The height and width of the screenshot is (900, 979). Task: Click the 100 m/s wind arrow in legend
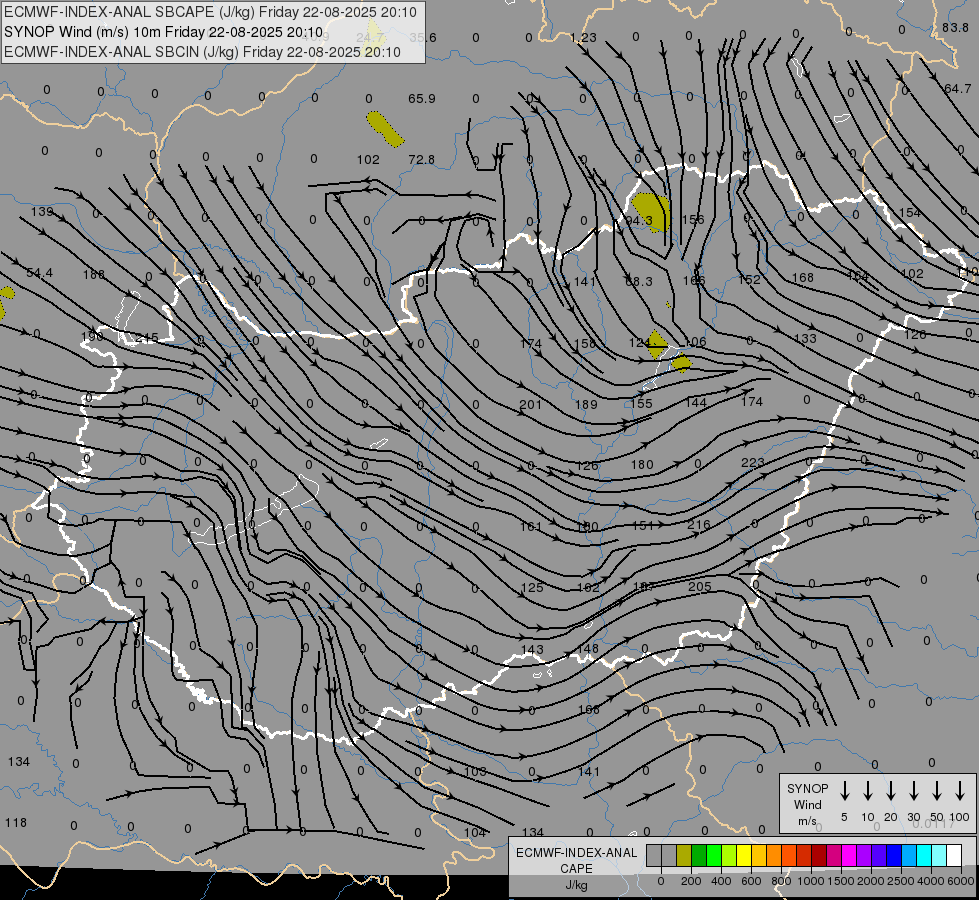tap(960, 791)
